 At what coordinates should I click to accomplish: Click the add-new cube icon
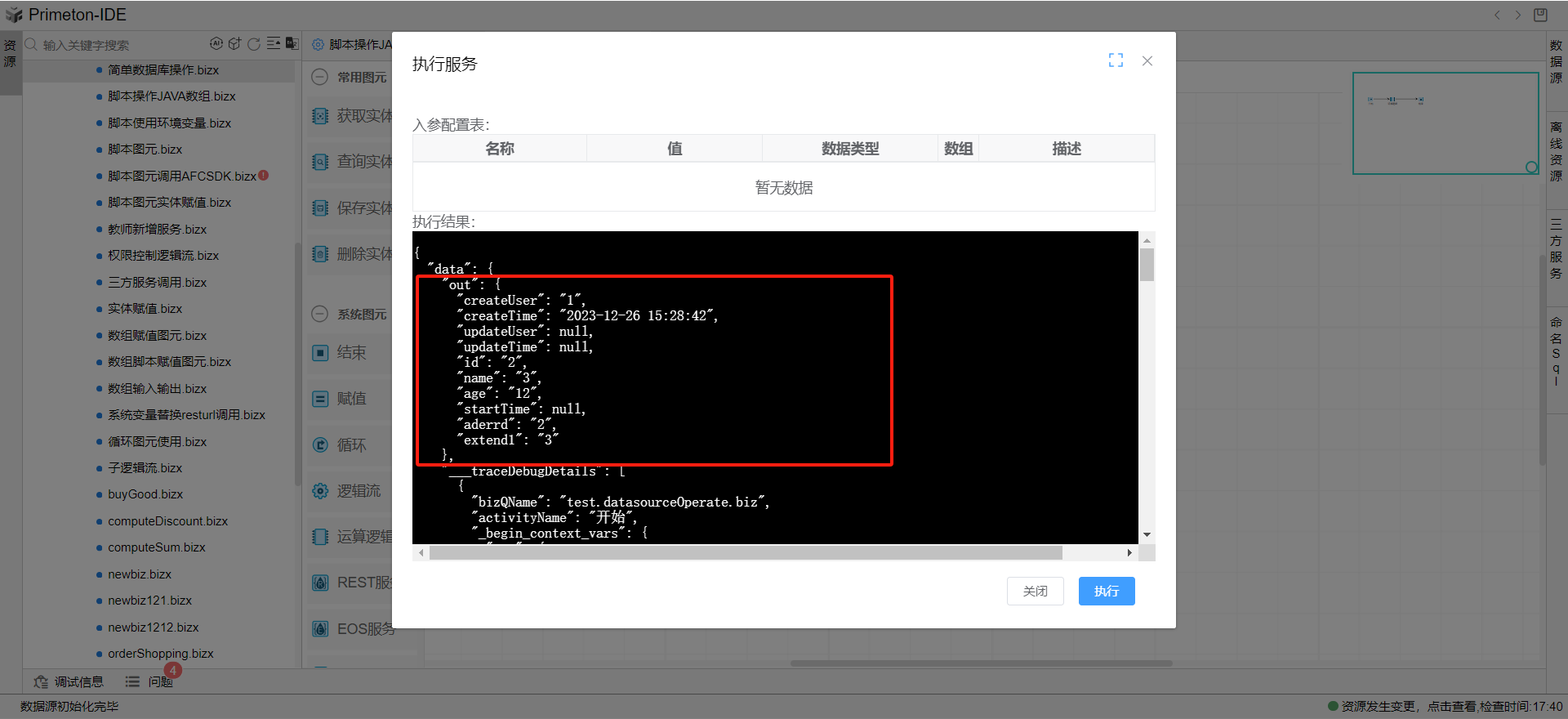click(235, 44)
